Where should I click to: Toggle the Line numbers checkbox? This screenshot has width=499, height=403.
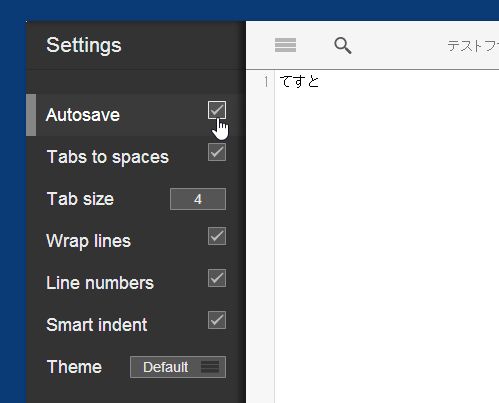tap(217, 278)
